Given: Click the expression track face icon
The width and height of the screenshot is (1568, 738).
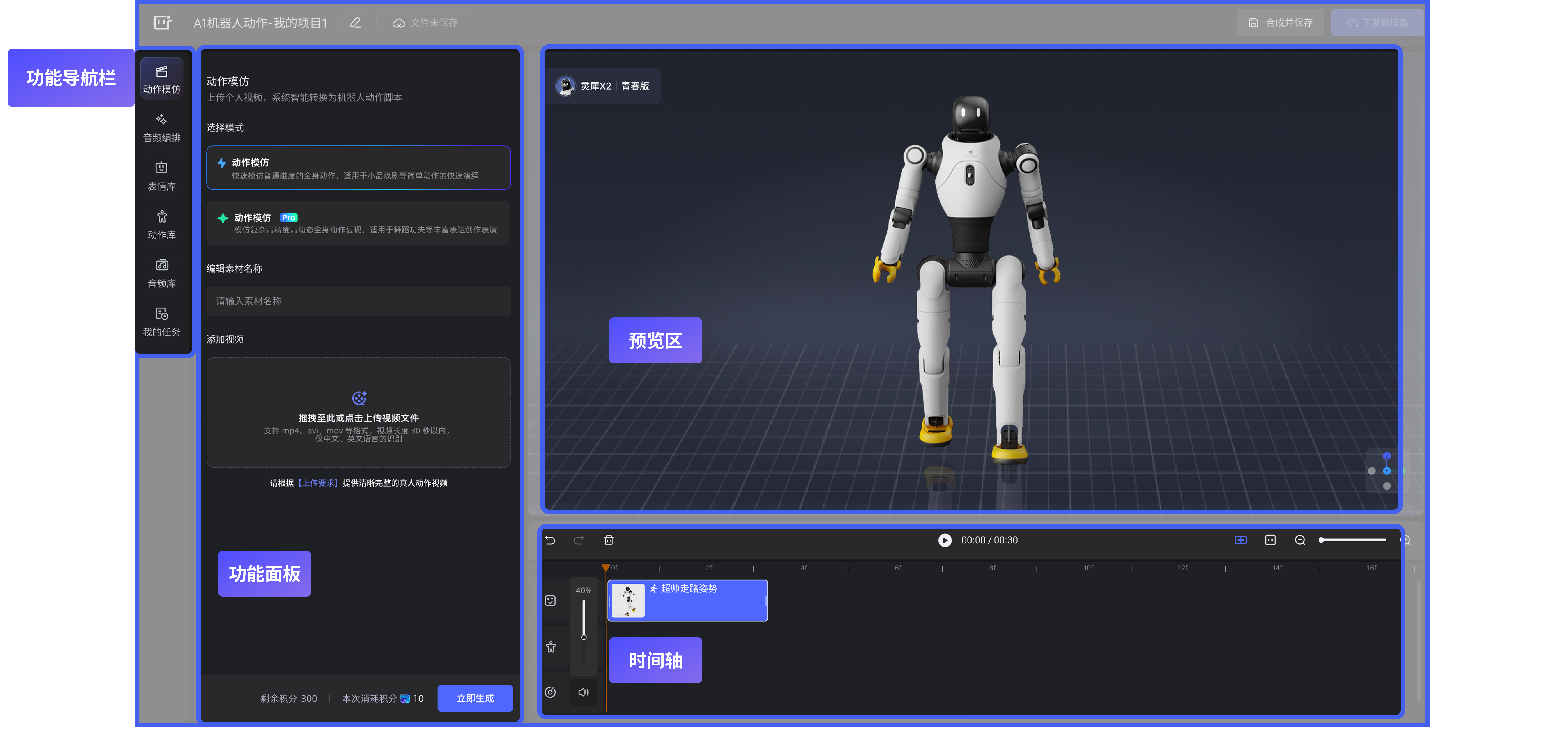Looking at the screenshot, I should (550, 601).
